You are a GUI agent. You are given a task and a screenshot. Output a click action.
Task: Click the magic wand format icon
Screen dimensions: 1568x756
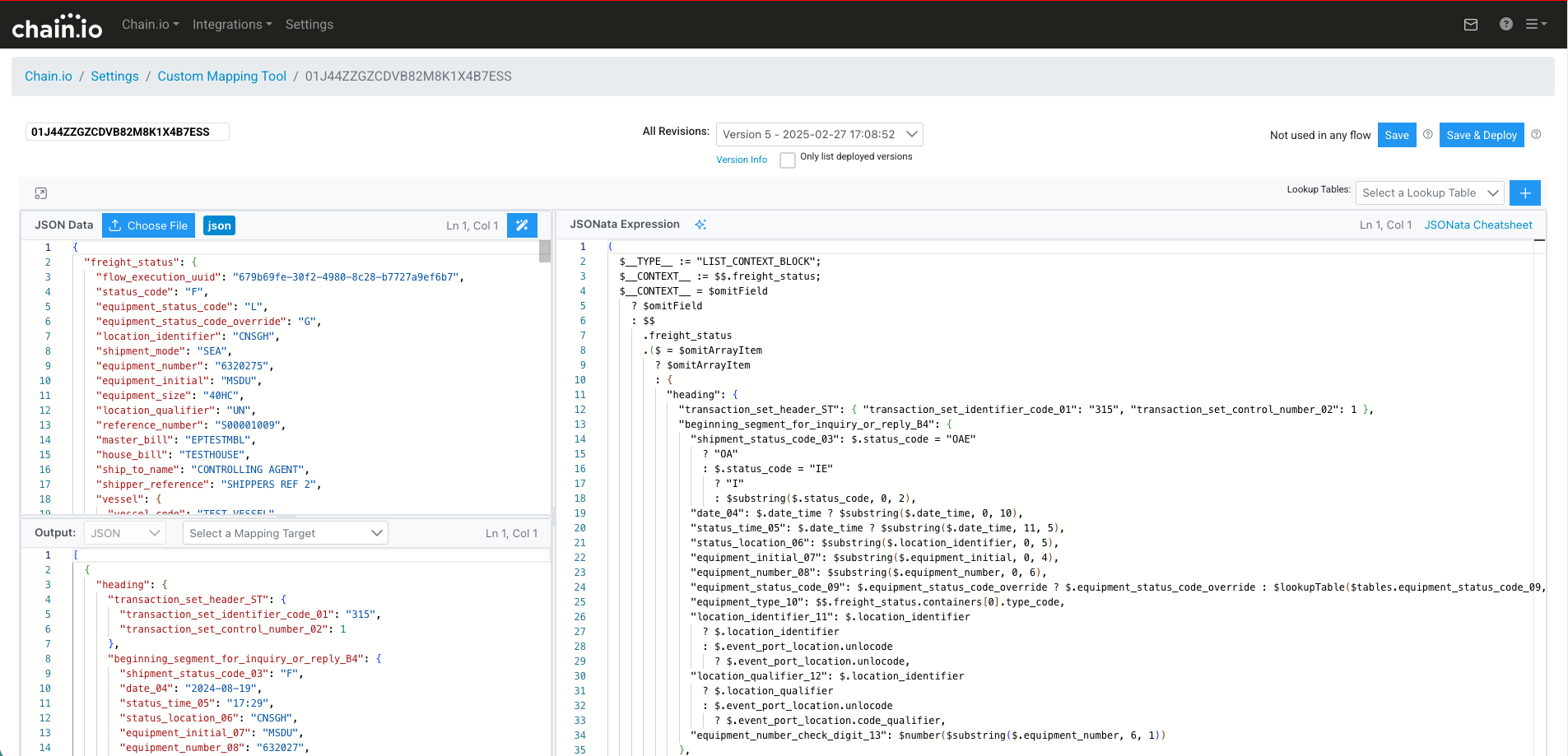click(522, 225)
